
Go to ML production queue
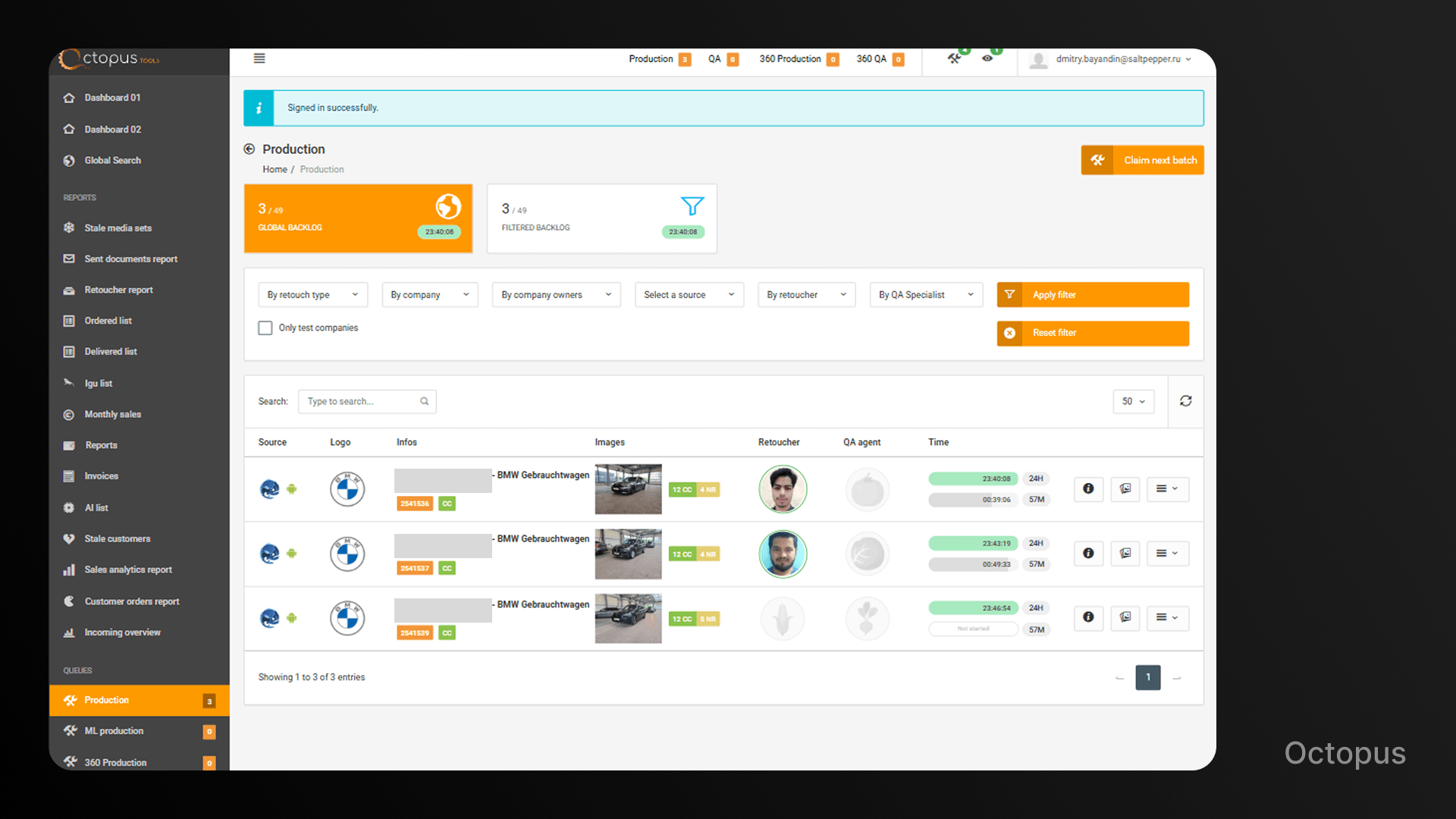point(114,731)
